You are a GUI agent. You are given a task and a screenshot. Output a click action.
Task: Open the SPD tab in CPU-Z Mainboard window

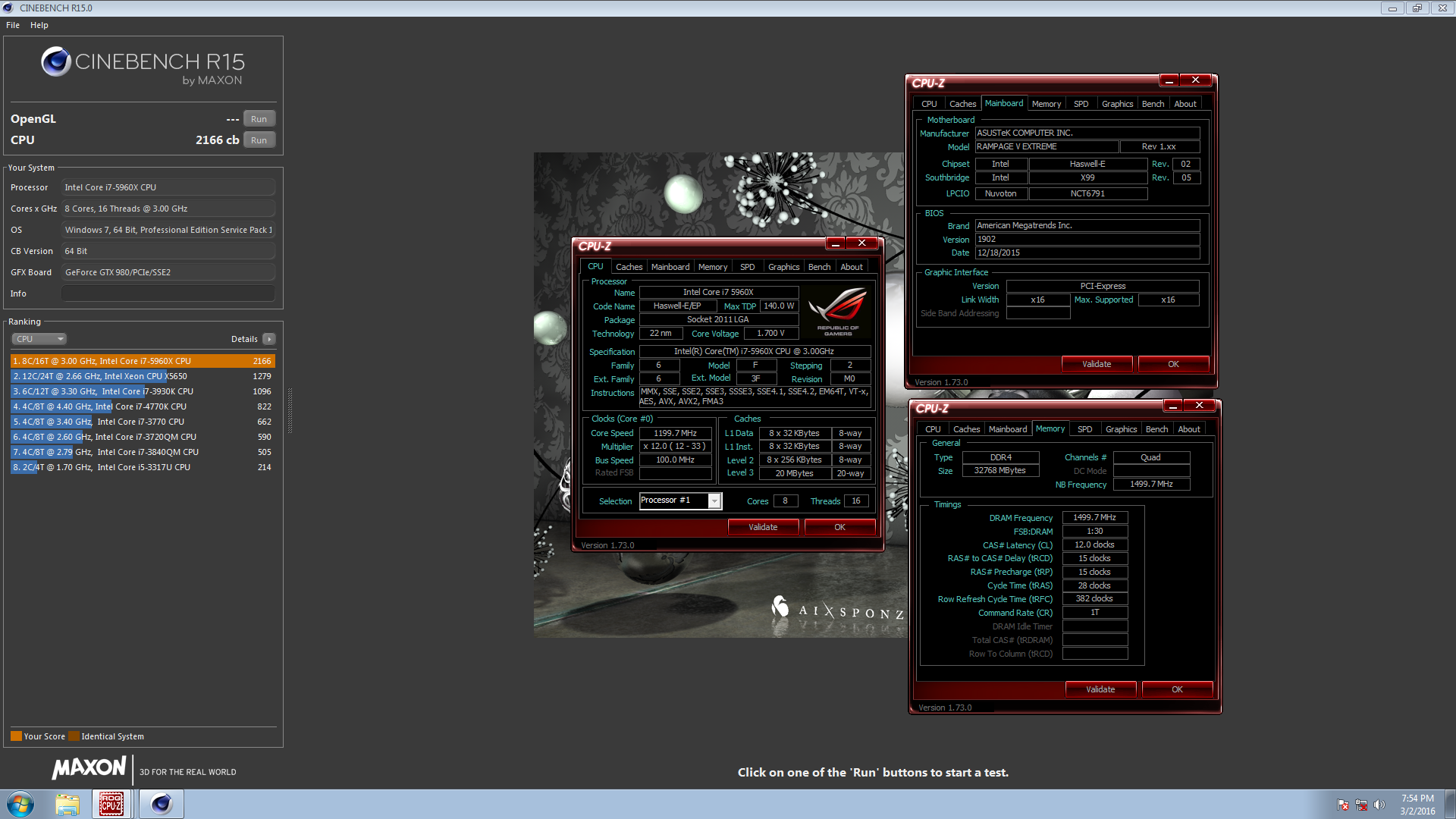click(x=1081, y=104)
